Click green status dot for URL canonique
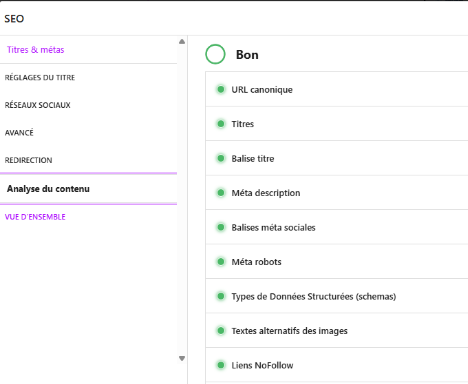 pyautogui.click(x=221, y=89)
